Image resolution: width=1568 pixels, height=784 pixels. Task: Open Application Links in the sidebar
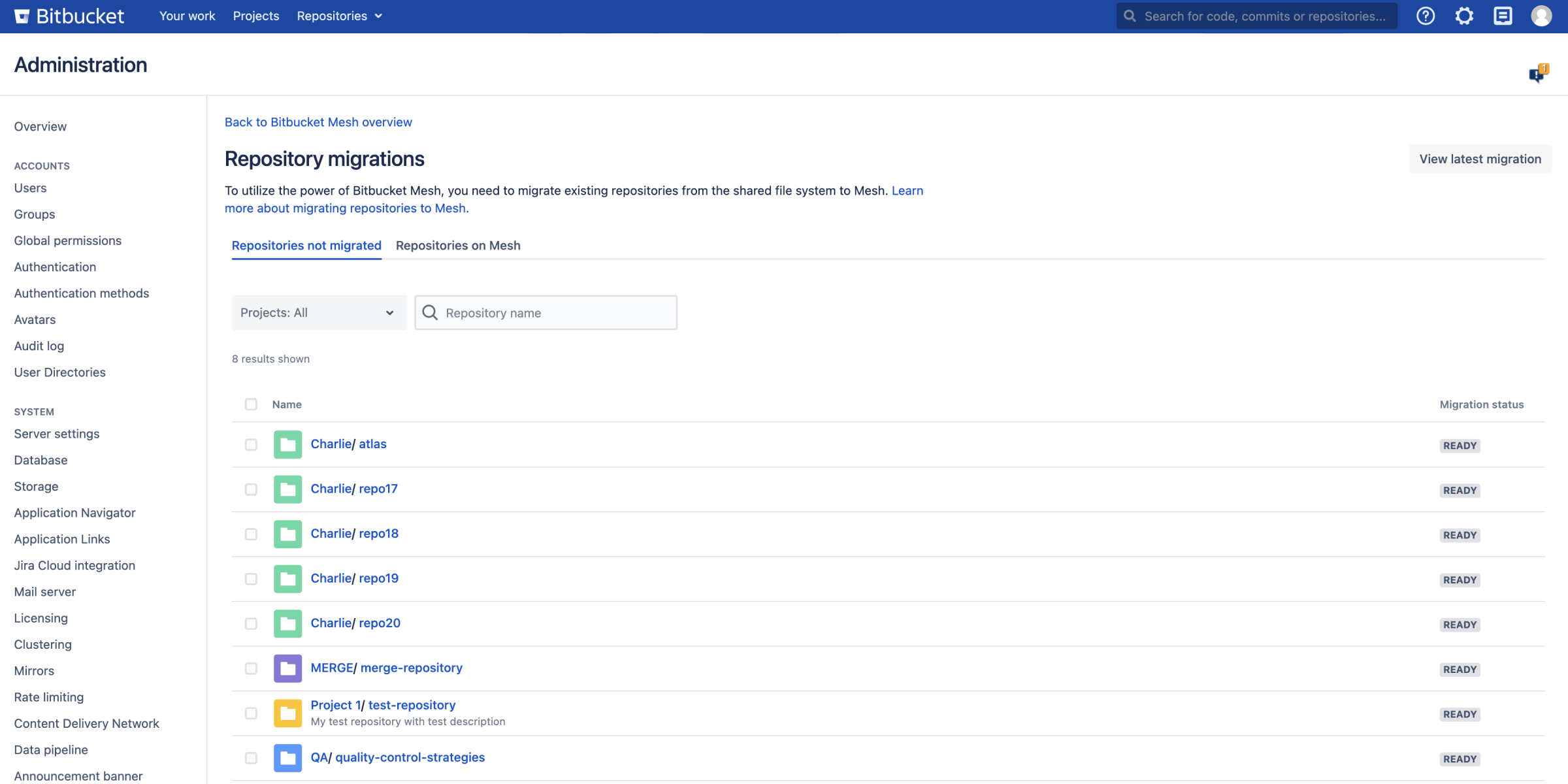[x=61, y=538]
